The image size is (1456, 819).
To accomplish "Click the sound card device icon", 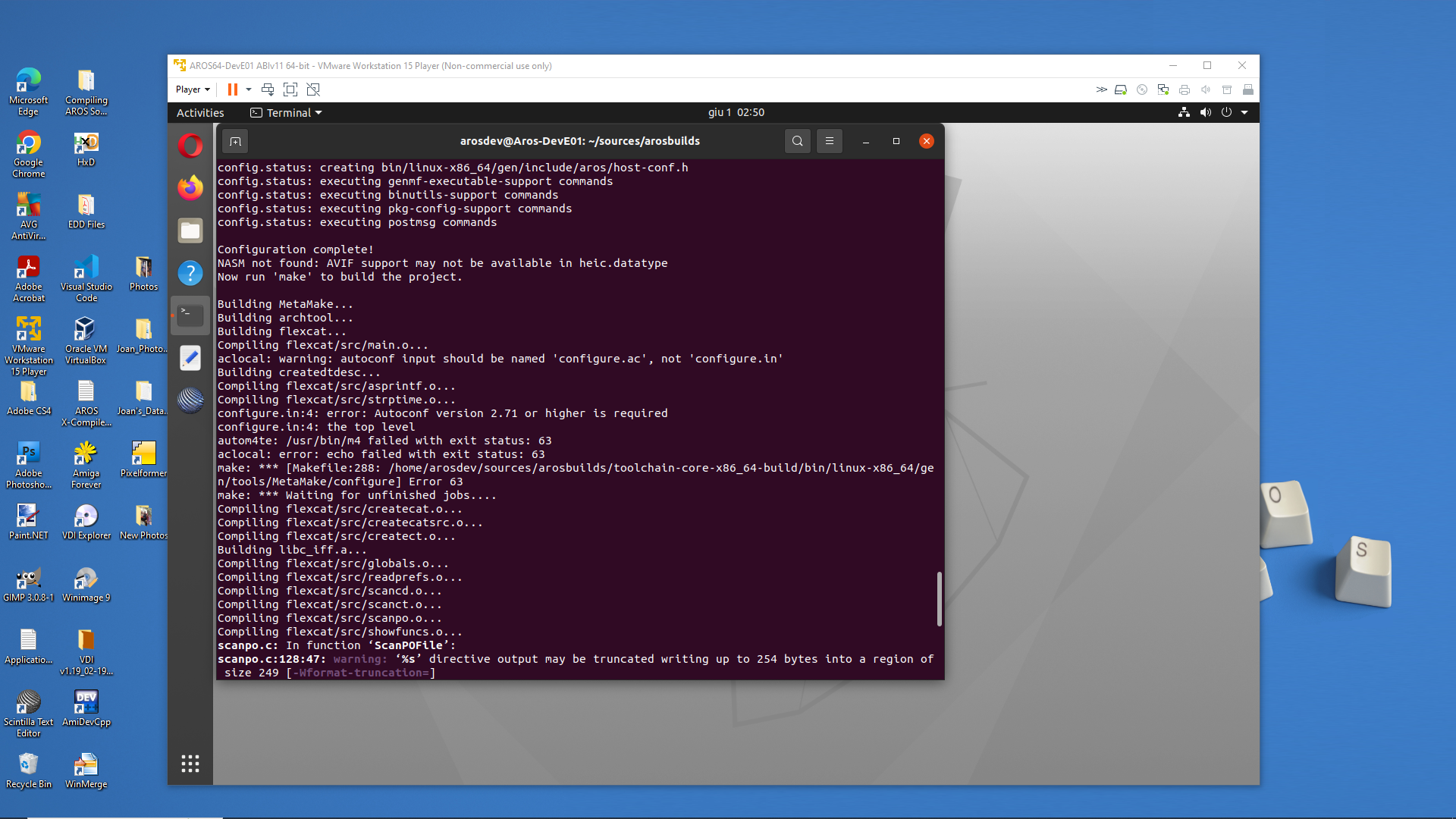I will (x=1206, y=89).
